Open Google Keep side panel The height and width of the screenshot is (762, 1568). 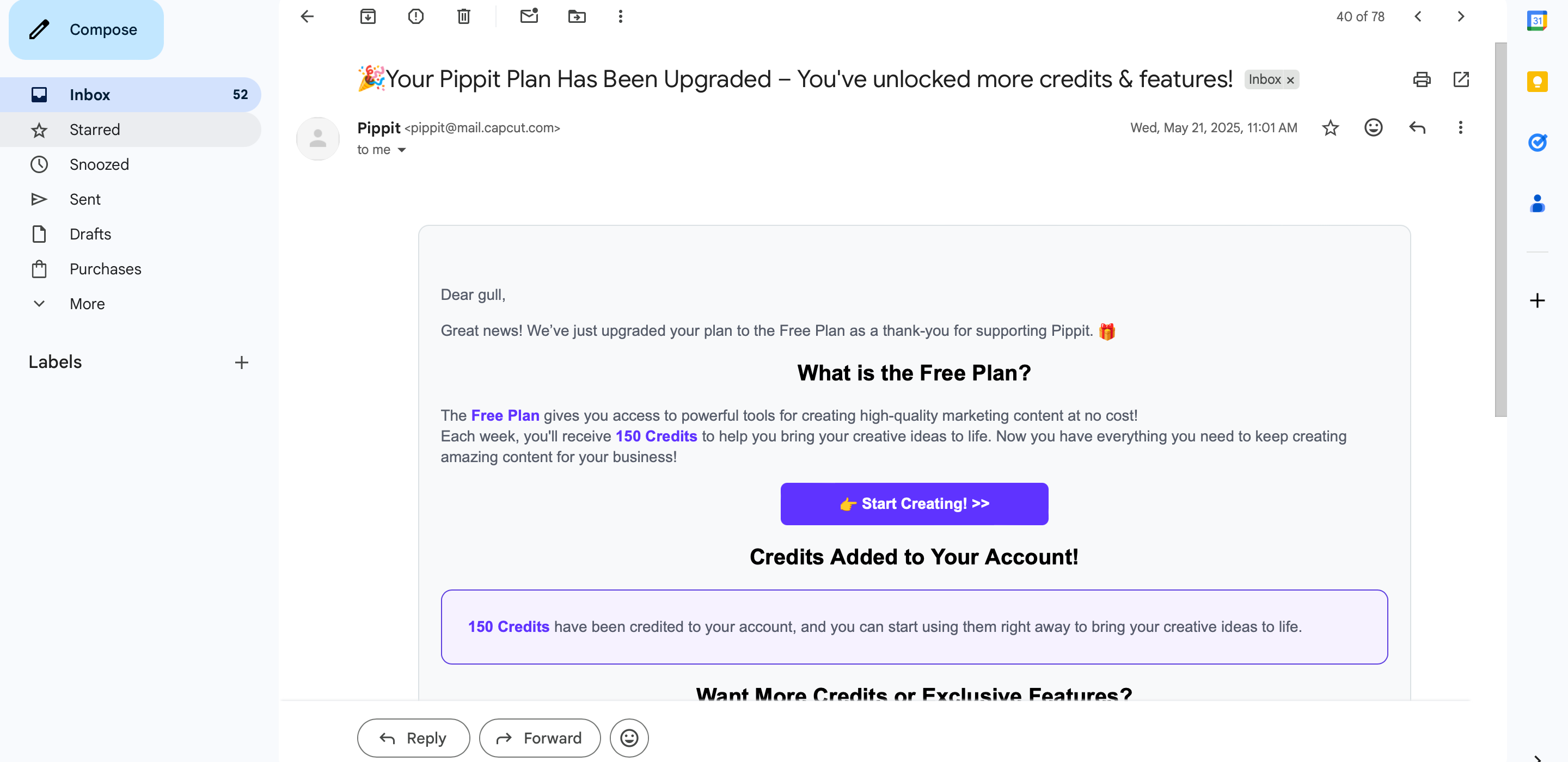pos(1536,82)
